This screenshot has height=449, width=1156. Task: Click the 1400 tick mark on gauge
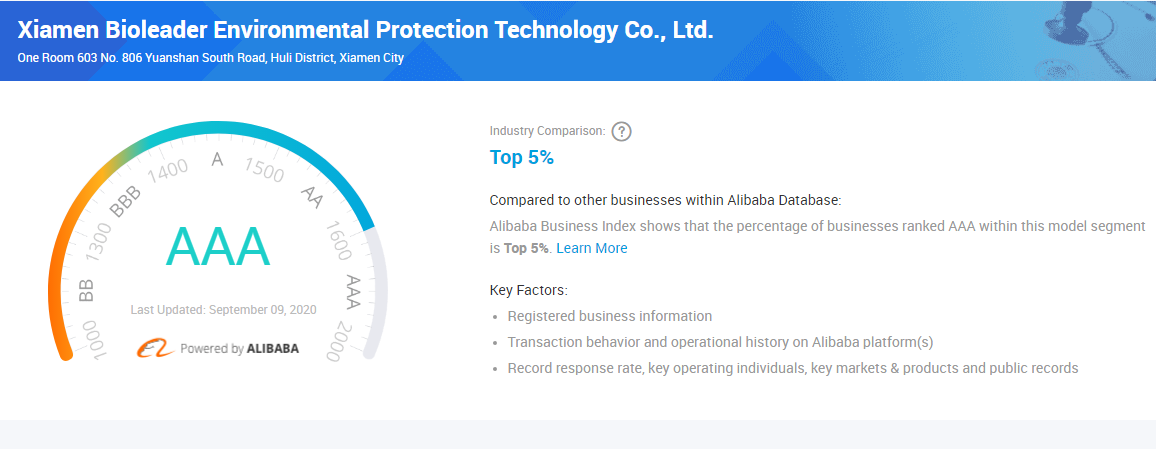click(x=168, y=170)
